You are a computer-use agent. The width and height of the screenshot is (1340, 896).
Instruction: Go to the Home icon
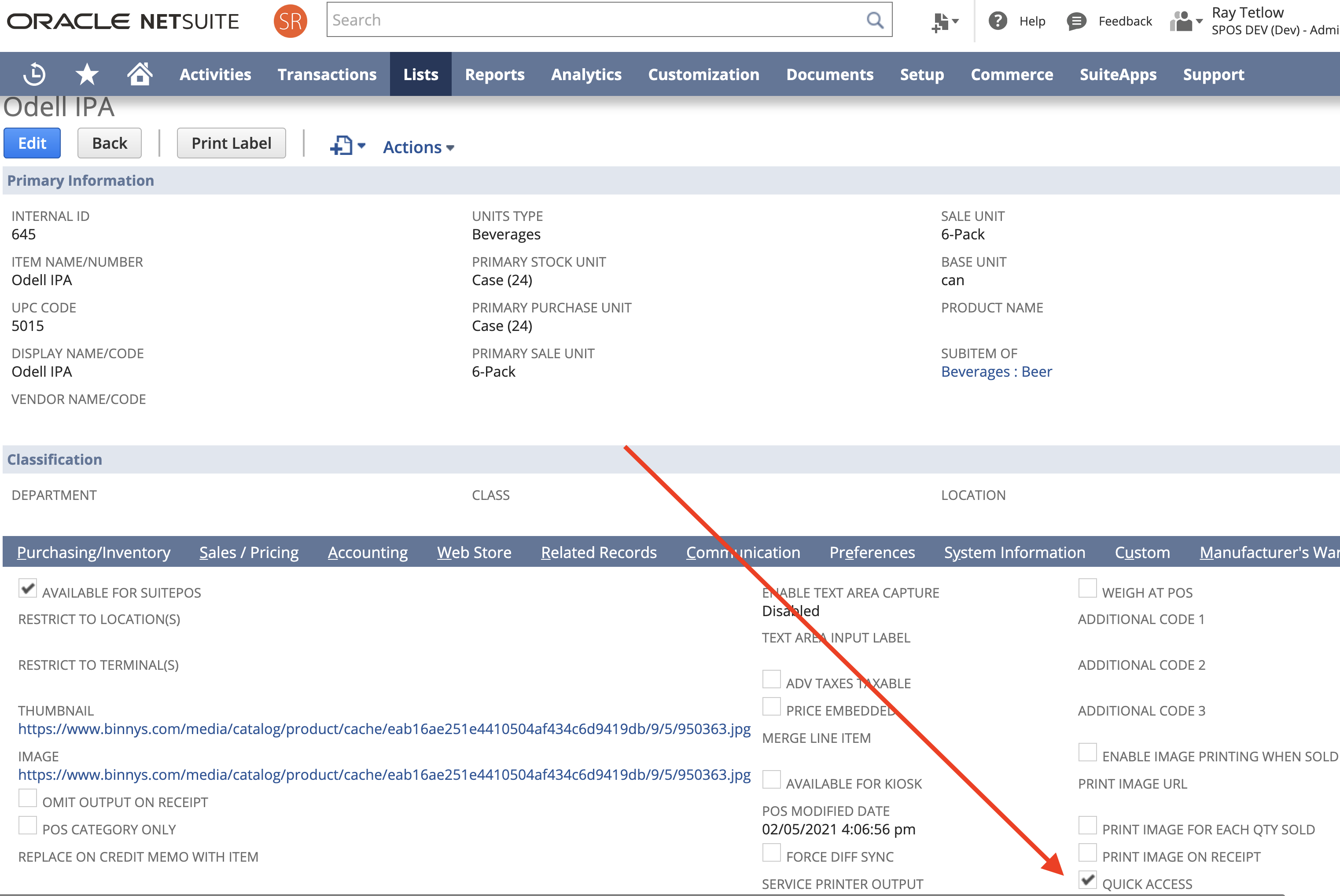(x=140, y=74)
